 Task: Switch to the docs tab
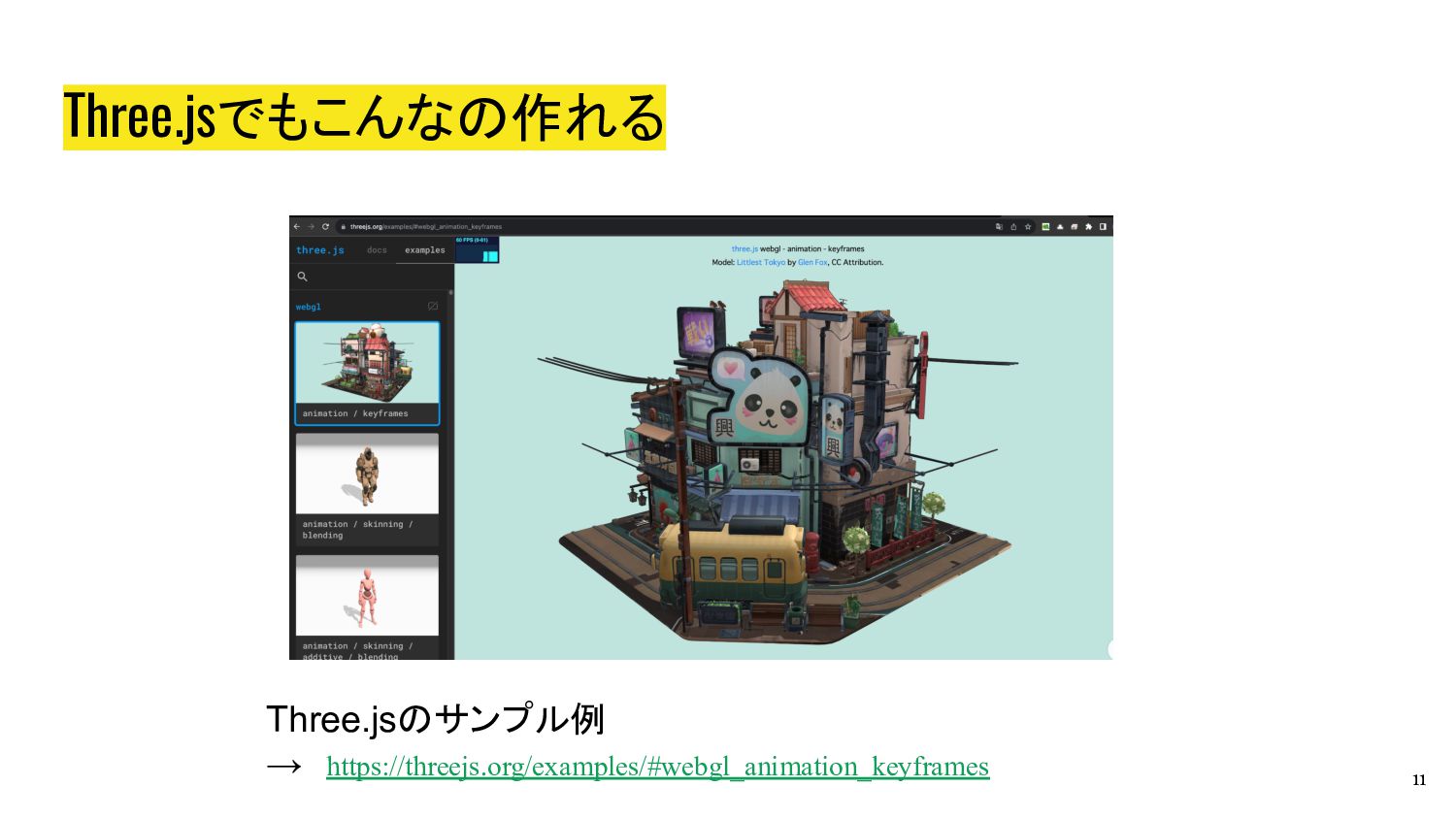tap(377, 250)
